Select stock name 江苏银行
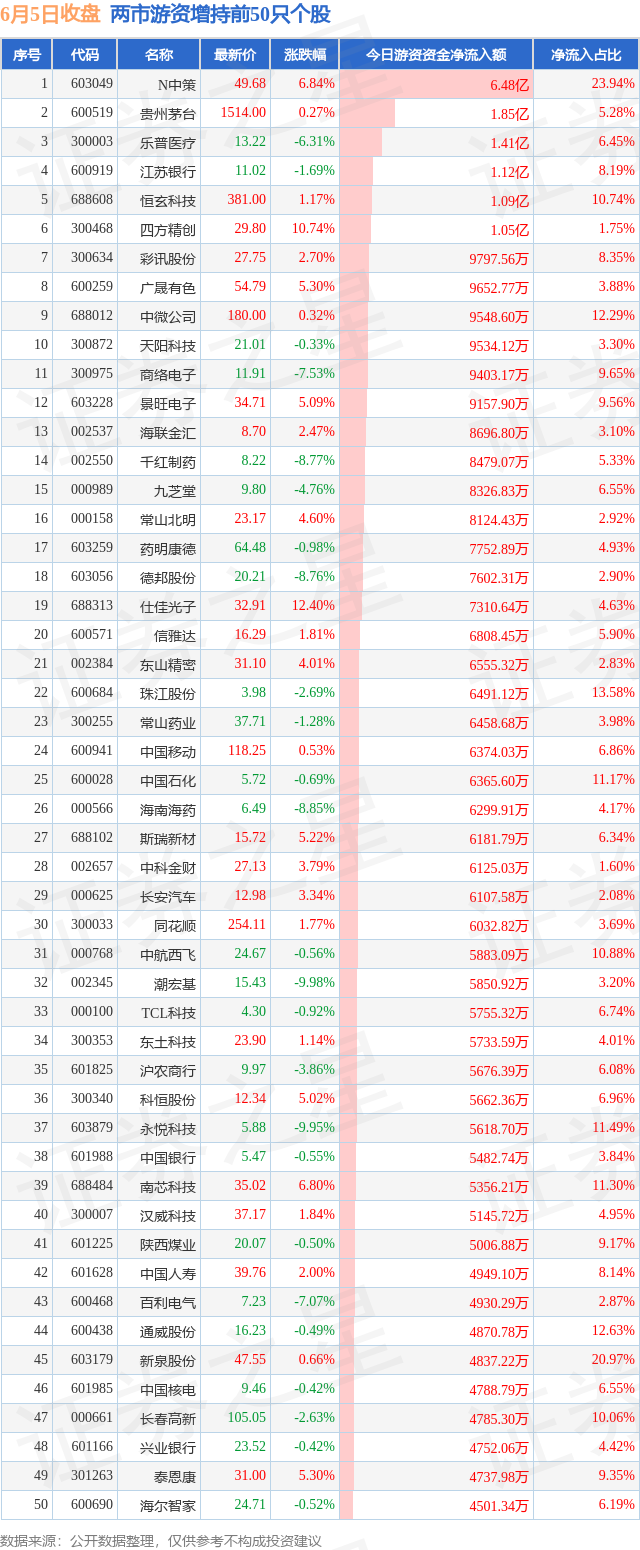 click(168, 171)
